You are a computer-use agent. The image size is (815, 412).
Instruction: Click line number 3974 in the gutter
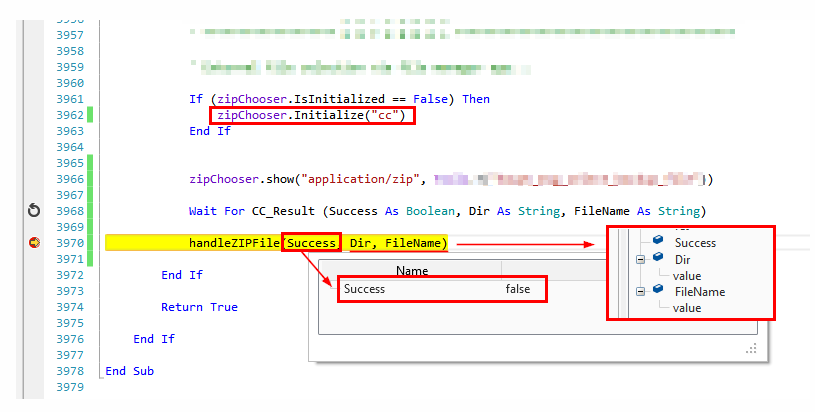tap(70, 307)
